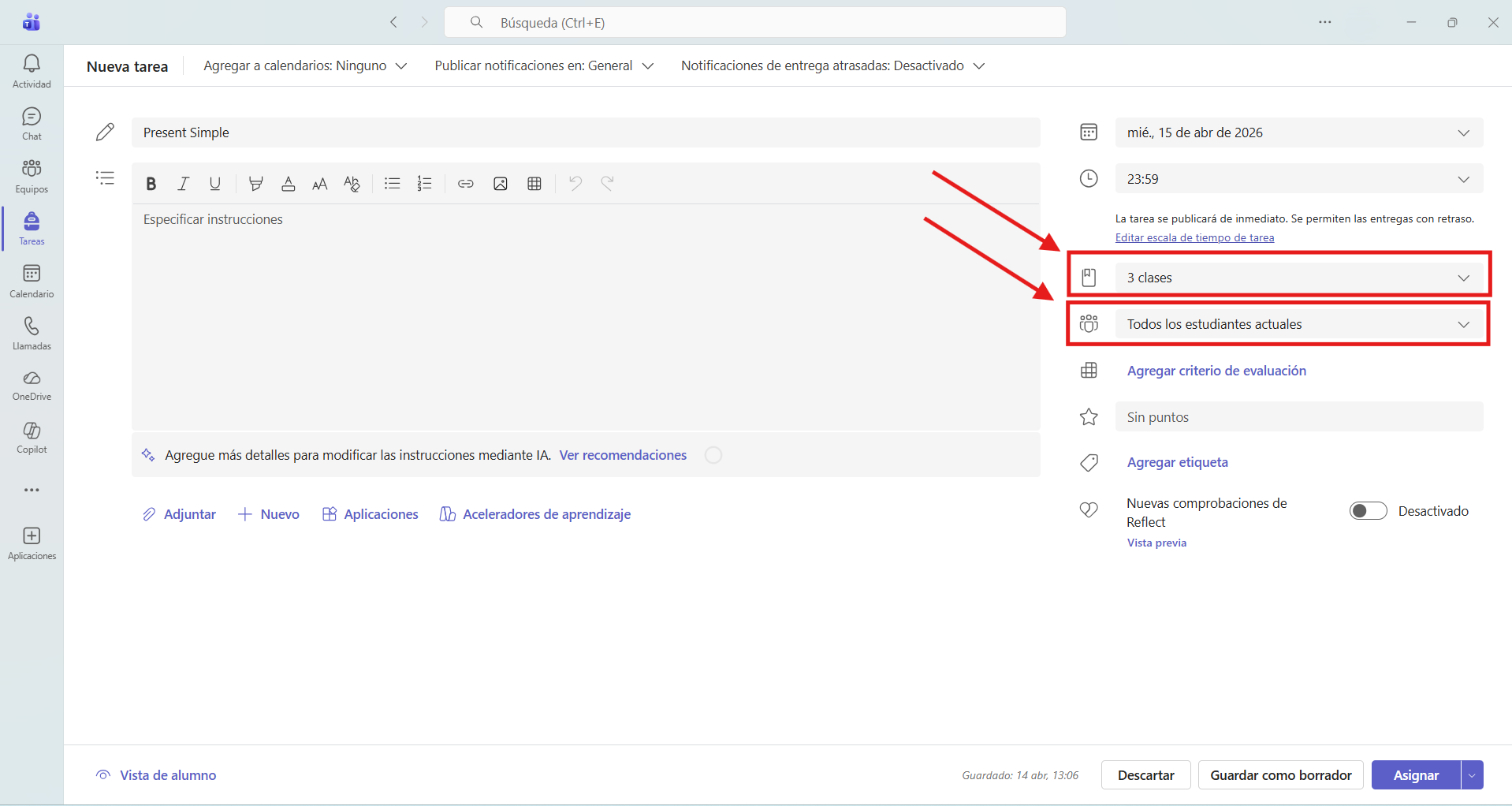Click Editar escala de tiempo de tarea

pyautogui.click(x=1194, y=237)
